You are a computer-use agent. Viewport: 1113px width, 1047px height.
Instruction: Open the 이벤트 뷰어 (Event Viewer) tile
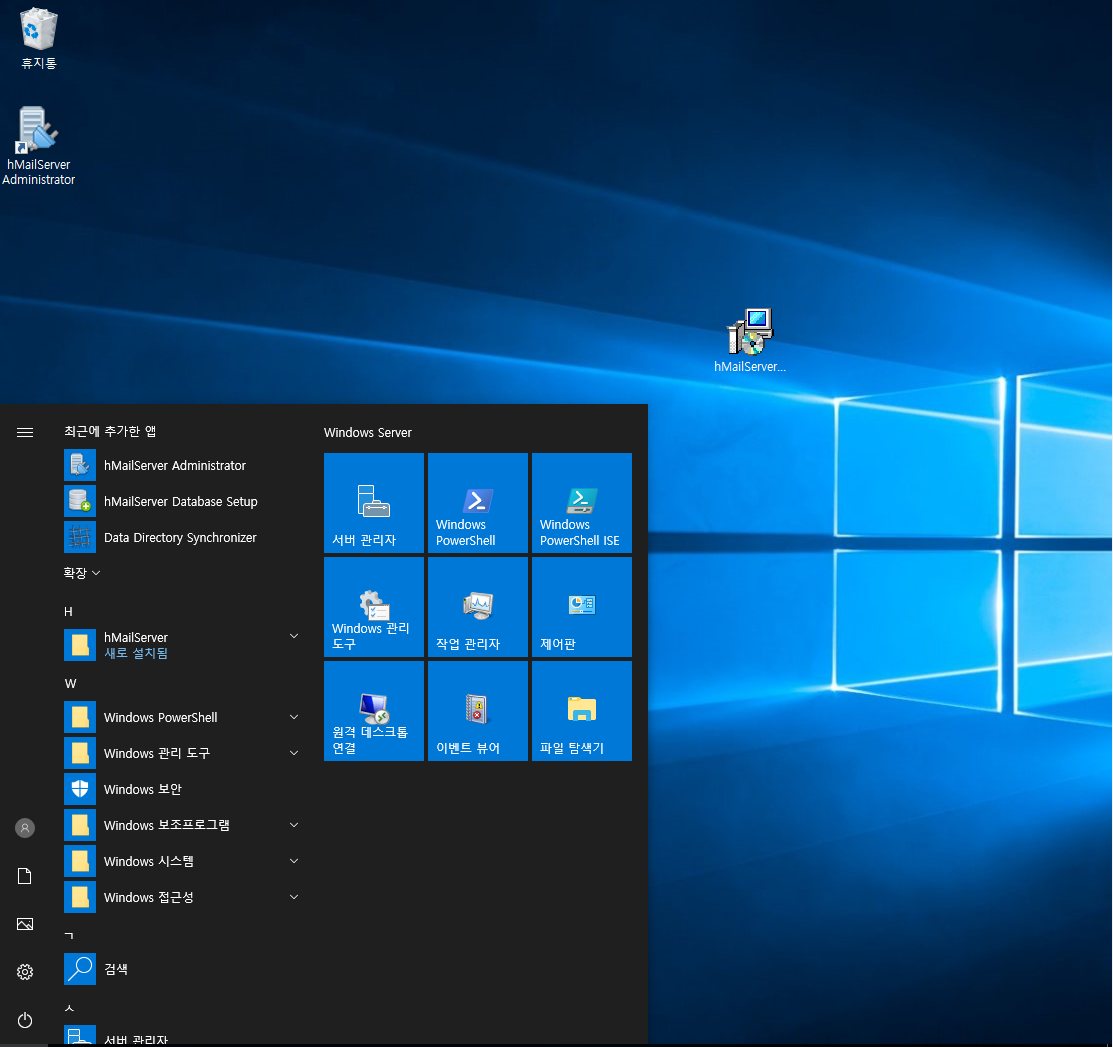pos(478,711)
